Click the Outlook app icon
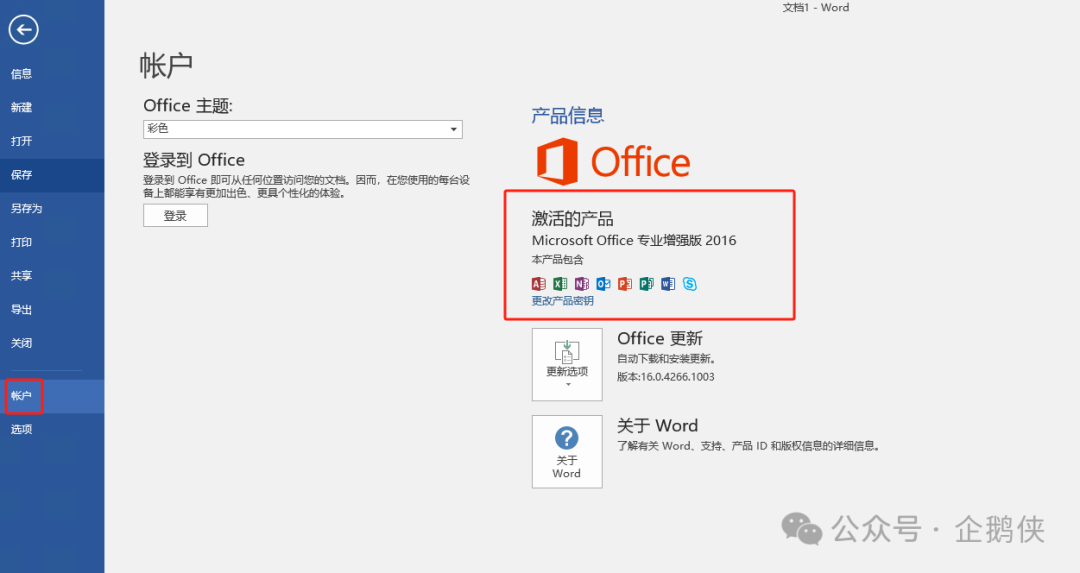 pos(603,284)
